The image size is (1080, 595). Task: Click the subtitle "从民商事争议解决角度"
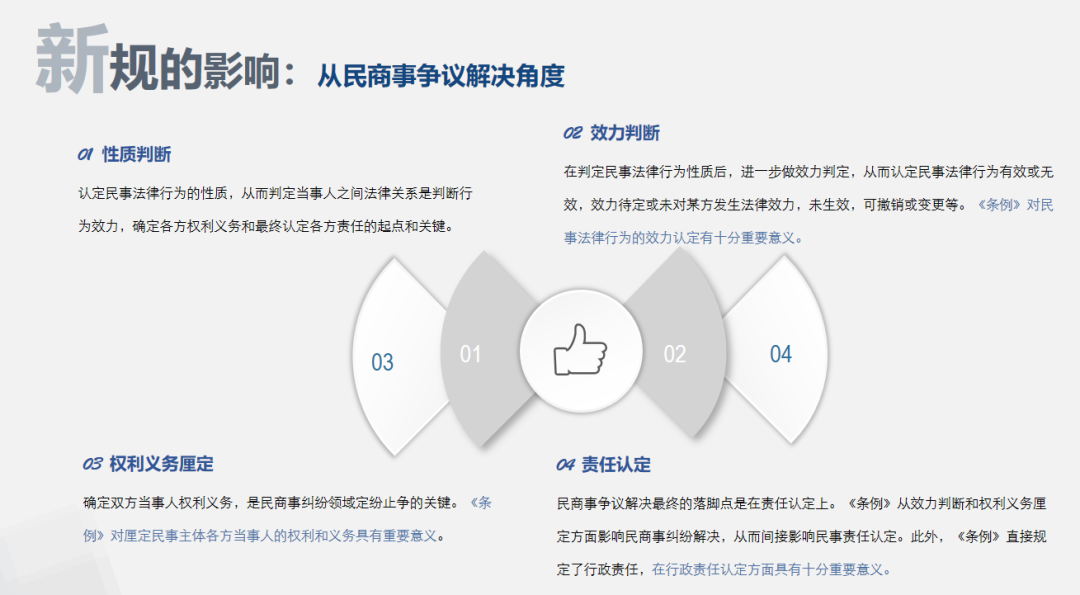[441, 76]
